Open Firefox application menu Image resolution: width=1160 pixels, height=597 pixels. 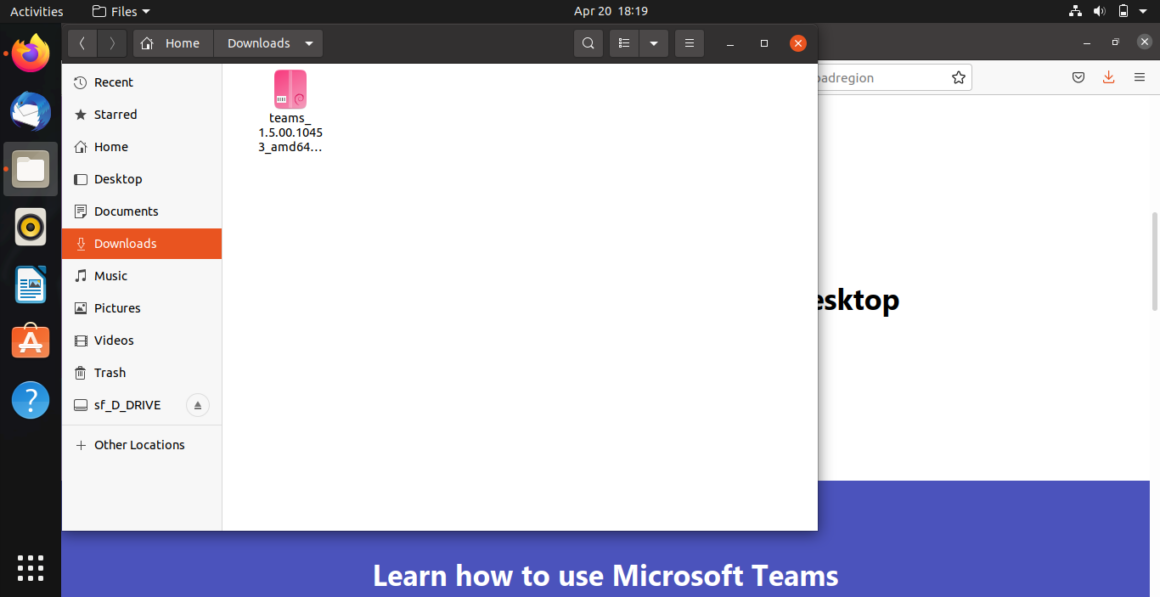[1139, 77]
